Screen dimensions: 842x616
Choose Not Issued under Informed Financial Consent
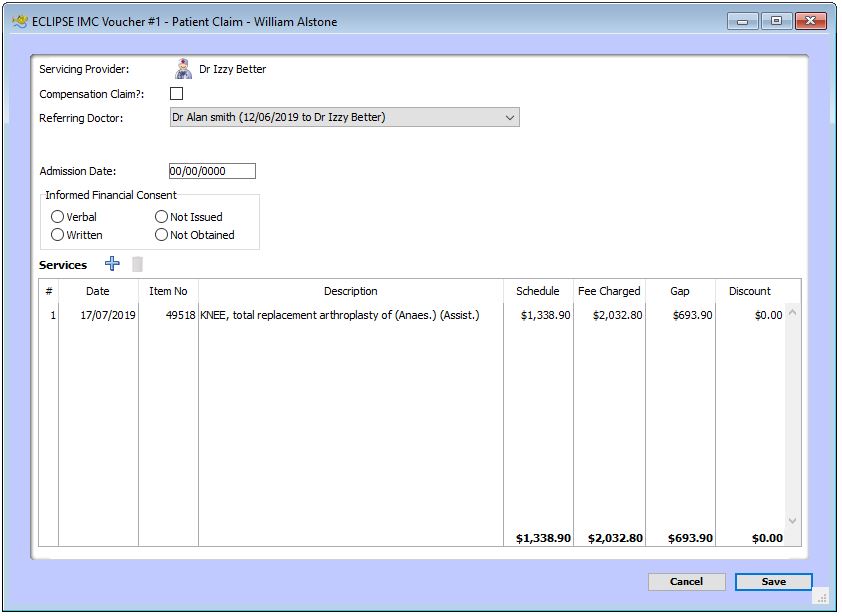pyautogui.click(x=161, y=216)
